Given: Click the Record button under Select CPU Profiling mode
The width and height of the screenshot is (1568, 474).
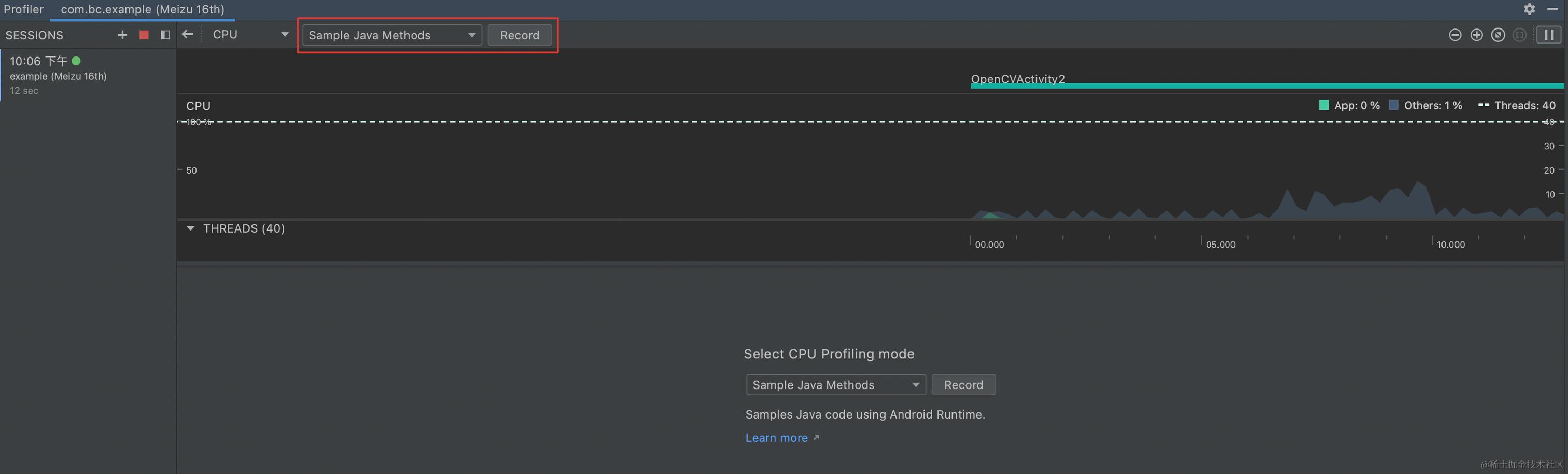Looking at the screenshot, I should pos(963,384).
